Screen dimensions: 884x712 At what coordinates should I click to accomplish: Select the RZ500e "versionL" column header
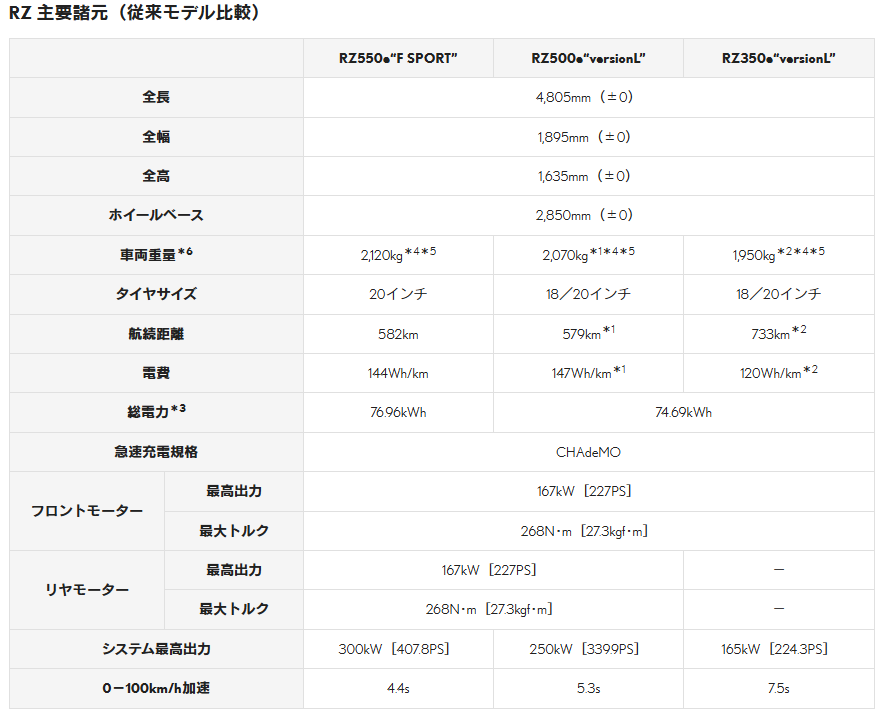588,58
